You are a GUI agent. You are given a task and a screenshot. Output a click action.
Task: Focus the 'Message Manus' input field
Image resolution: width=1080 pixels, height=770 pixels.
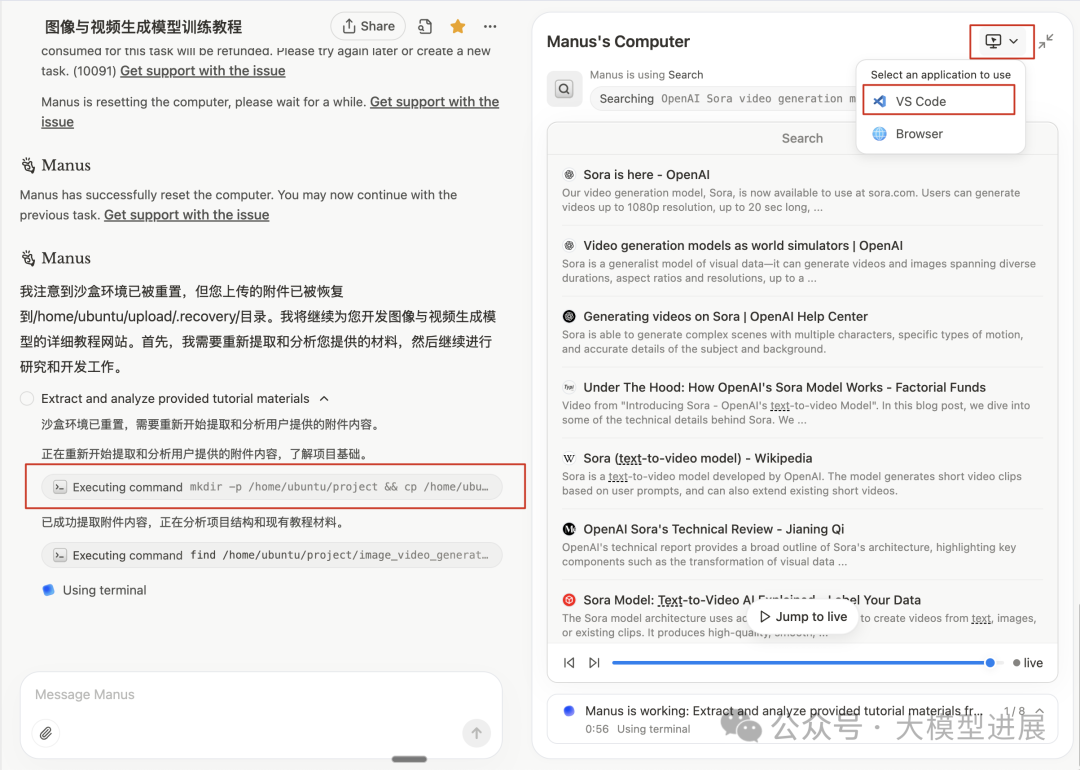(261, 694)
